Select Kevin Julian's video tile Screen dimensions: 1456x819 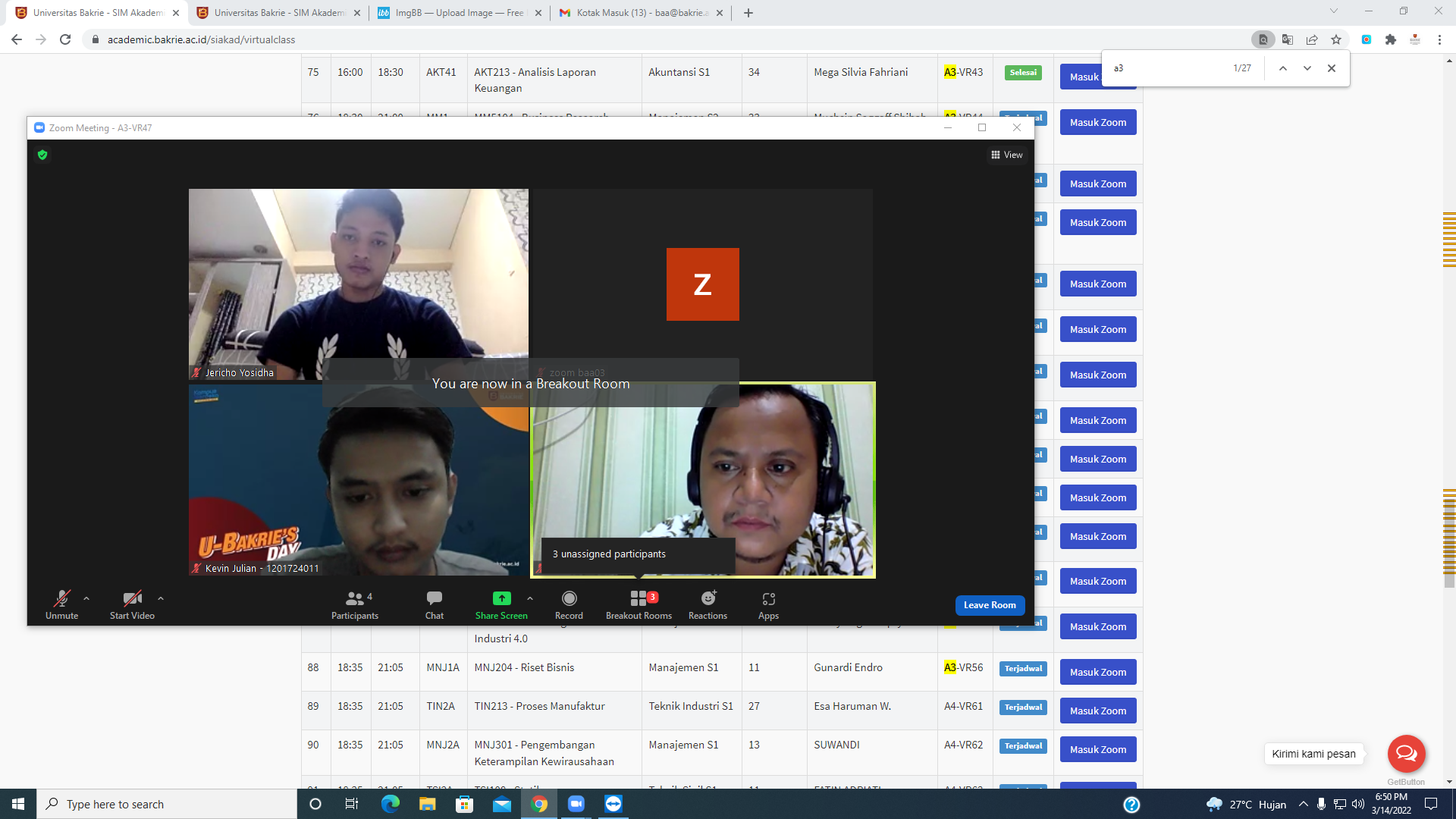coord(359,480)
